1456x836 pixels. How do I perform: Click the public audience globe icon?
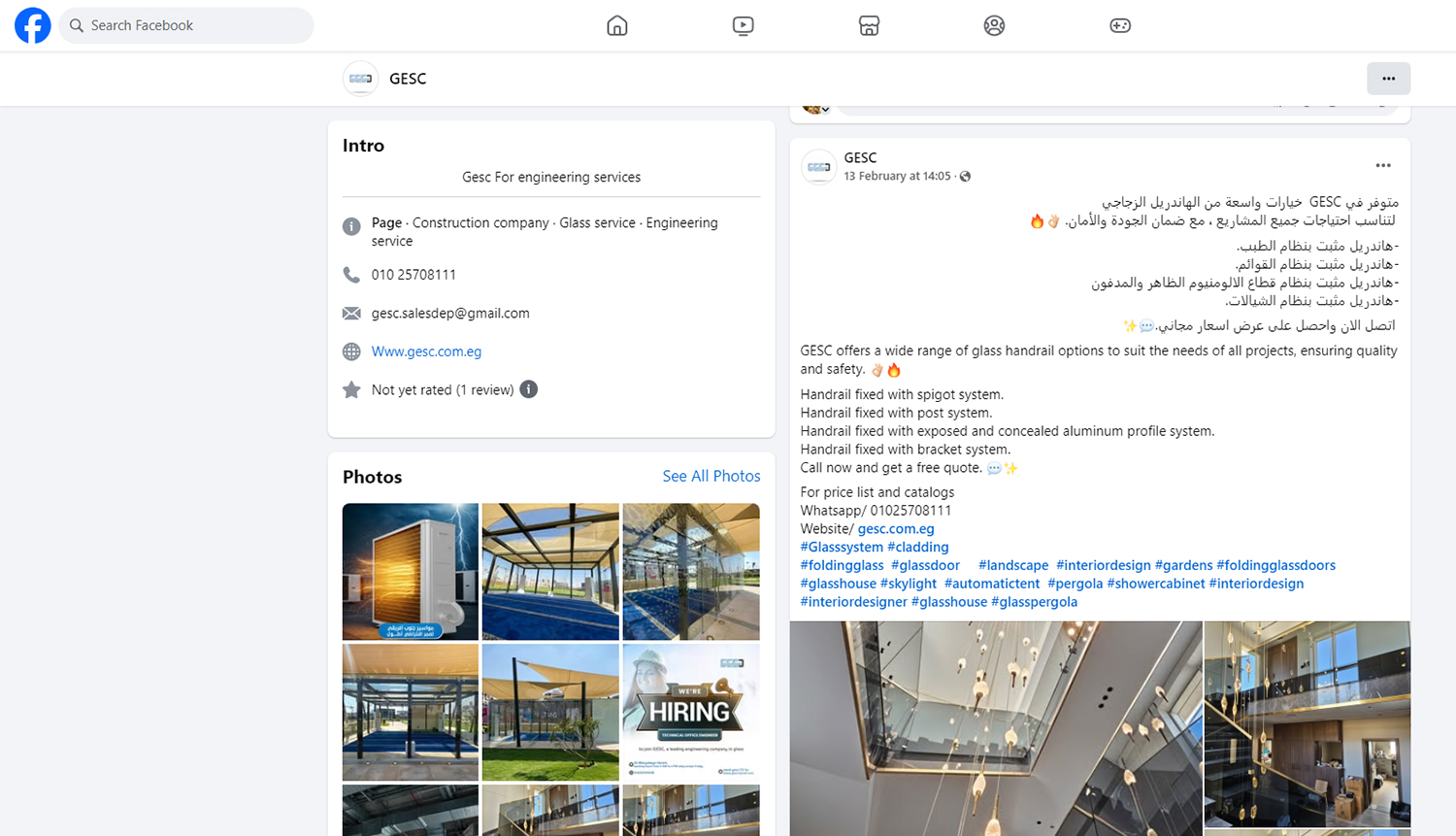tap(965, 176)
